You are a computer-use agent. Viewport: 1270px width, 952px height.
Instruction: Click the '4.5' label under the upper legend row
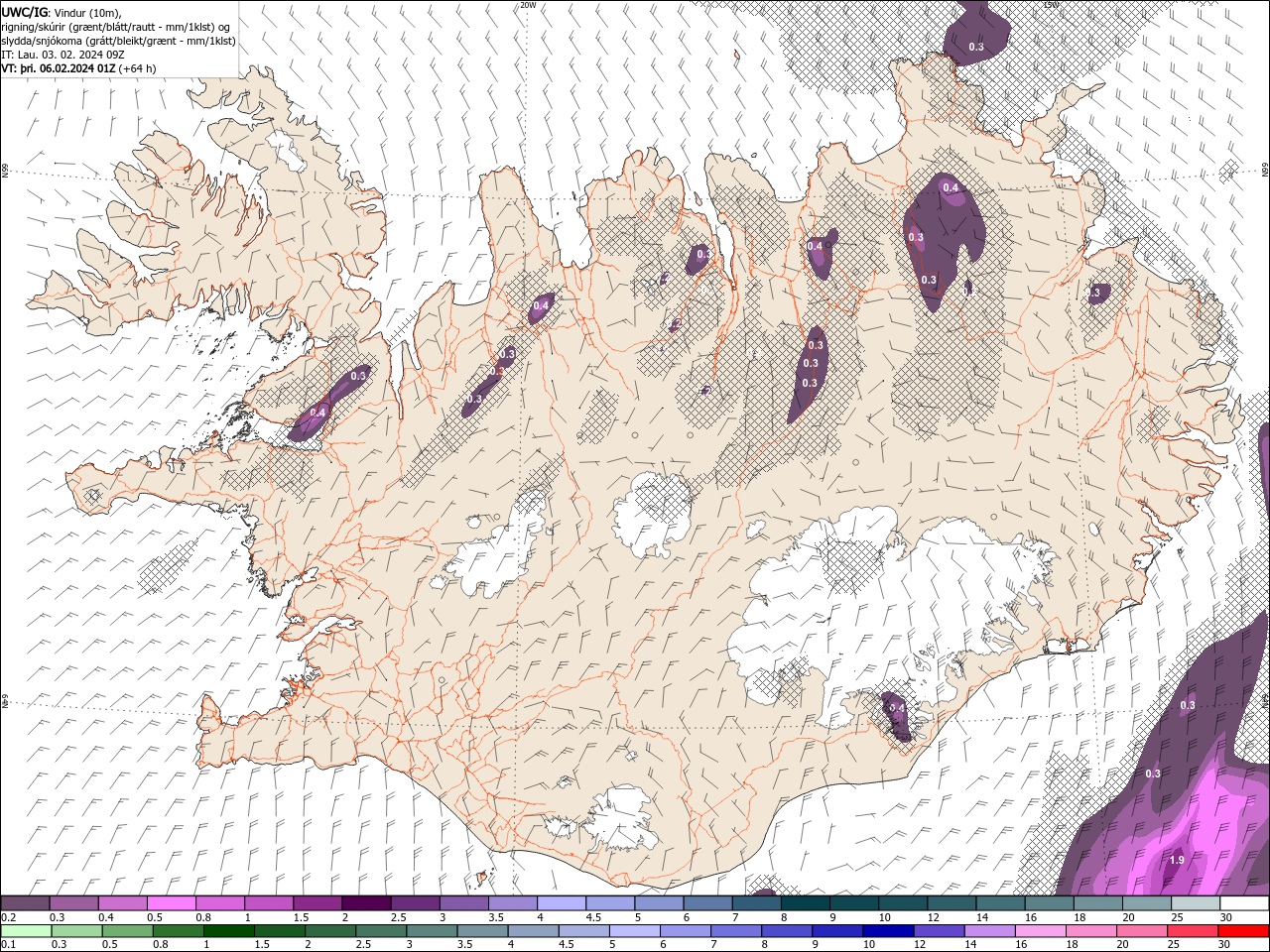(x=593, y=917)
